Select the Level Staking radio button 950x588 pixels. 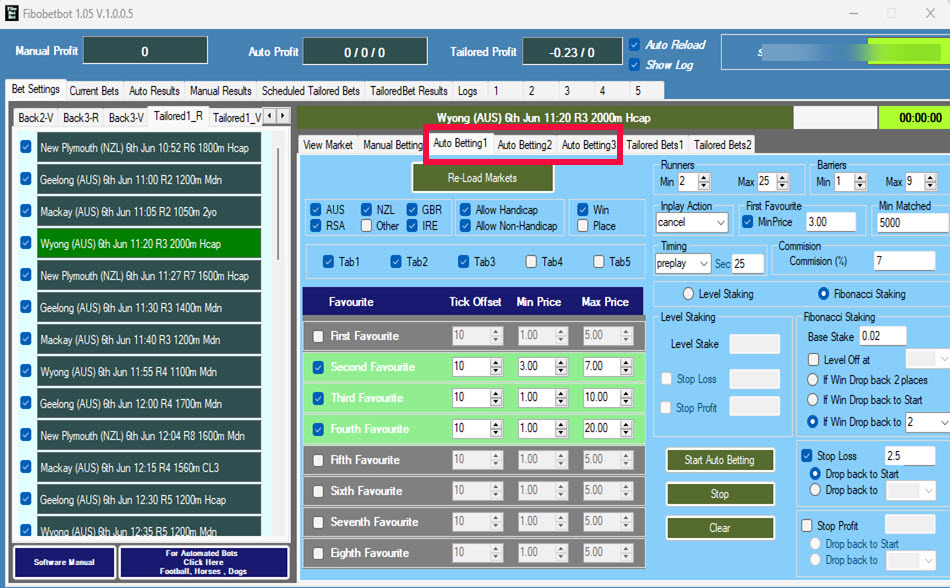tap(688, 294)
